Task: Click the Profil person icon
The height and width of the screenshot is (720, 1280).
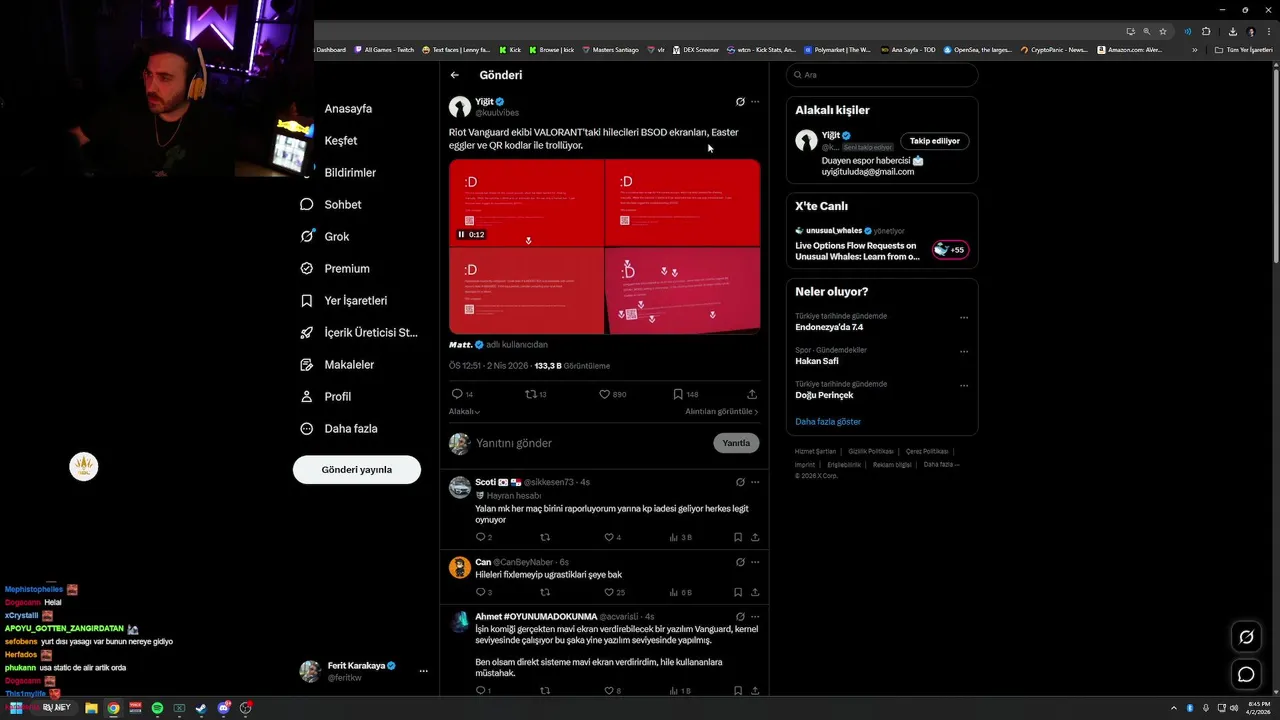Action: (x=307, y=396)
